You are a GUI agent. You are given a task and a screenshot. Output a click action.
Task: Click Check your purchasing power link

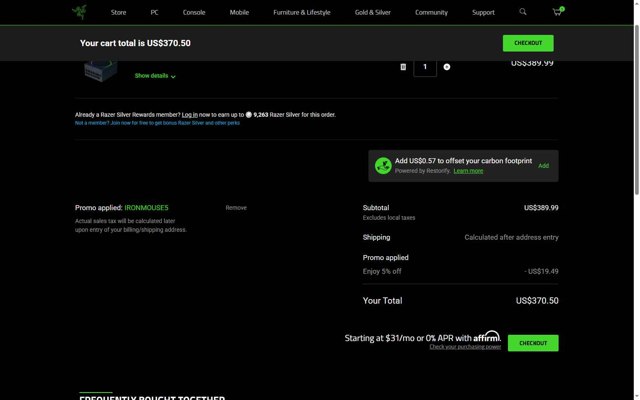(x=465, y=347)
